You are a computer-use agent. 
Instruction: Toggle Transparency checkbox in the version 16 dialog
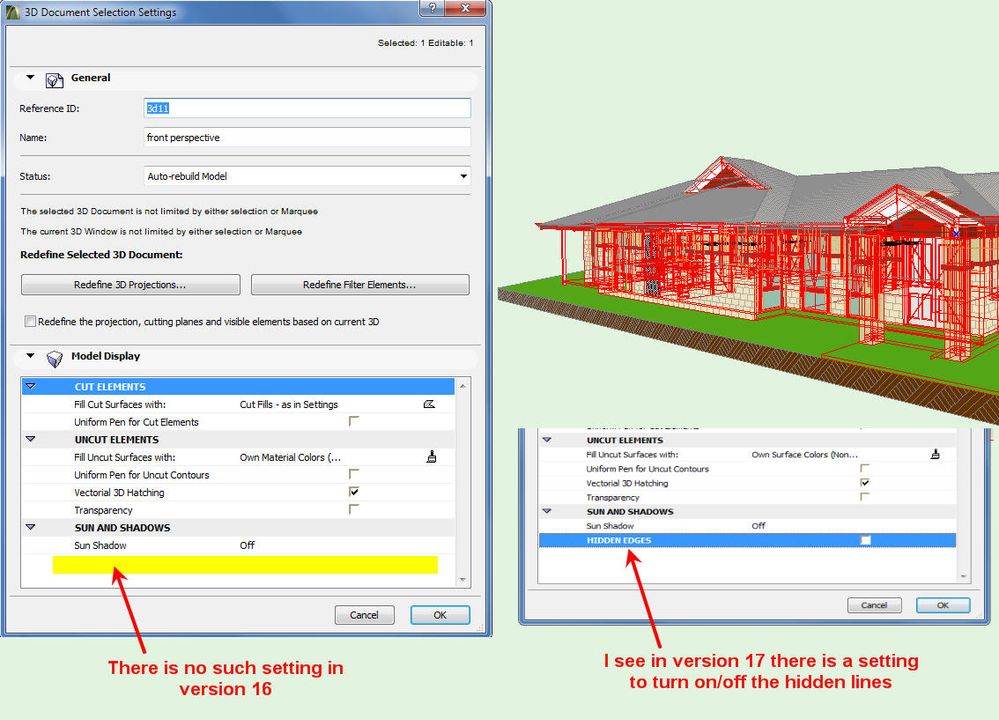click(354, 509)
